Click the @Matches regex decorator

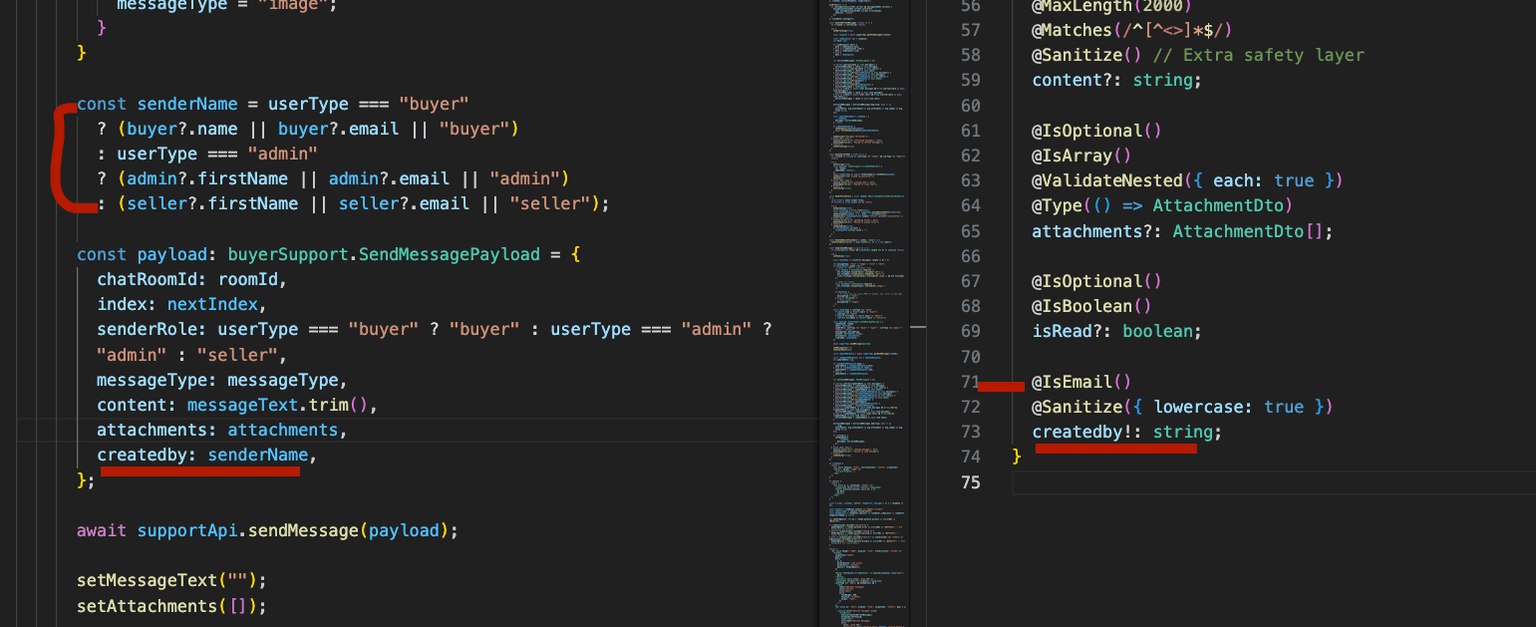(x=1133, y=30)
